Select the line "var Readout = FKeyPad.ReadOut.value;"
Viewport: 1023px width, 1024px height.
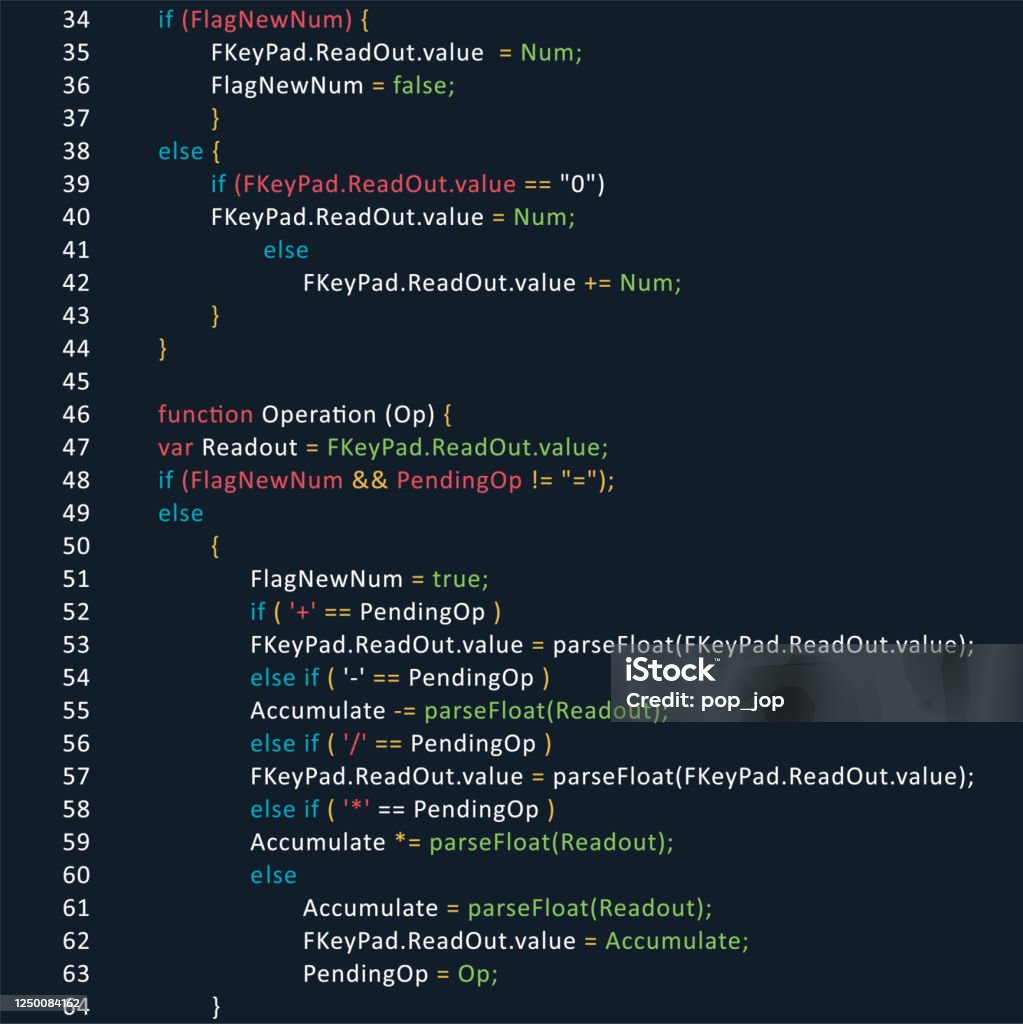pos(383,447)
